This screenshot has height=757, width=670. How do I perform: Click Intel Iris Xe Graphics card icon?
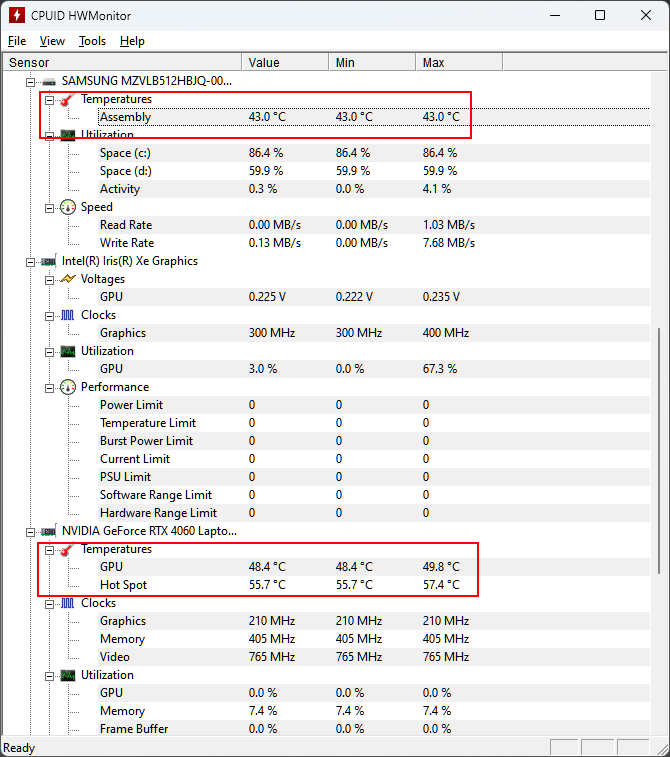[49, 261]
